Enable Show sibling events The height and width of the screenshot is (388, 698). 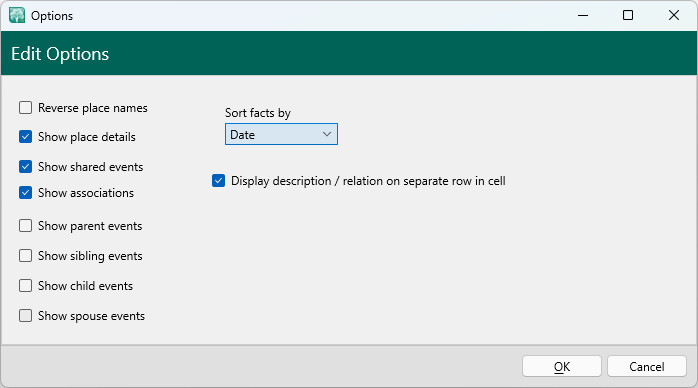(25, 255)
